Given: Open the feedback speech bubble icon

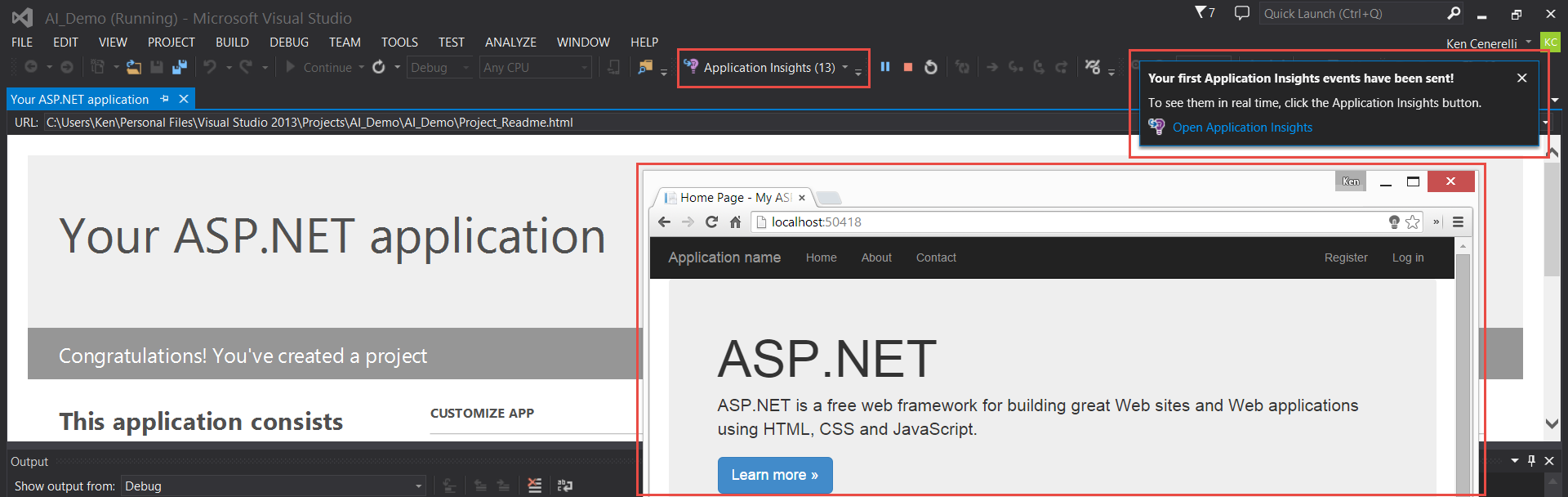Looking at the screenshot, I should pos(1242,13).
